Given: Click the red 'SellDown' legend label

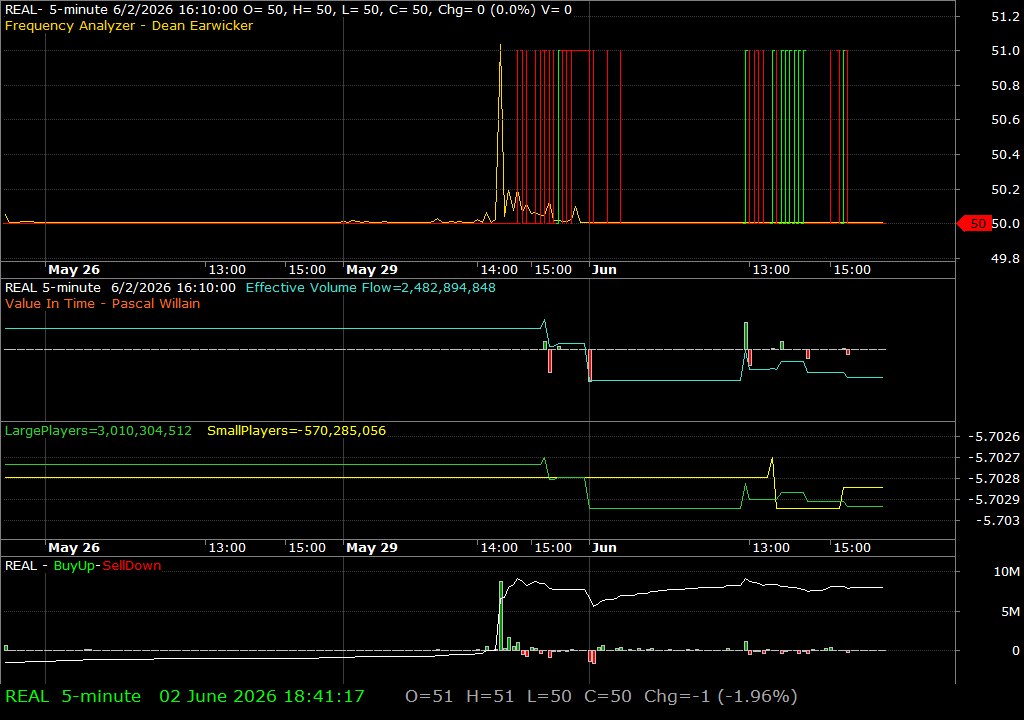Looking at the screenshot, I should click(x=131, y=566).
